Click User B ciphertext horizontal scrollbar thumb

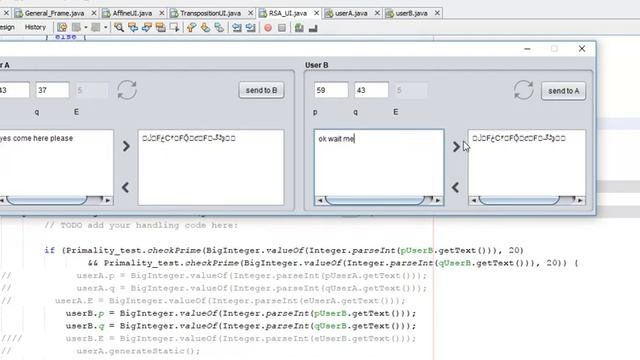(x=519, y=200)
